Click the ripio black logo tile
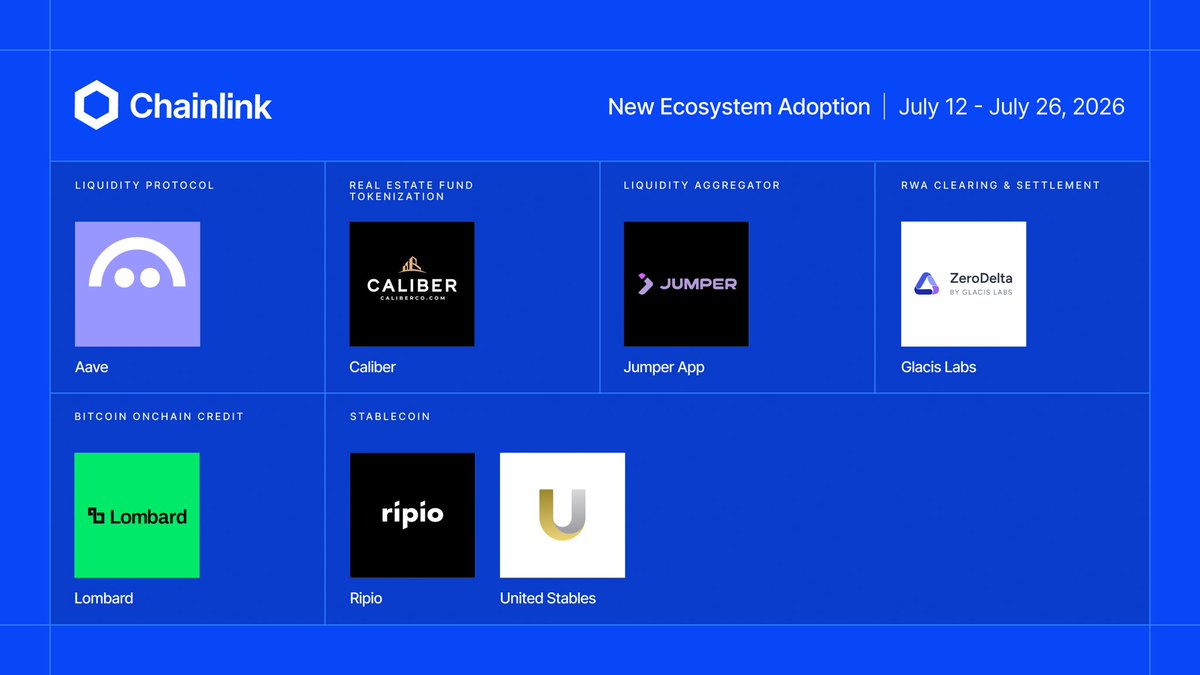Viewport: 1200px width, 675px height. coord(412,515)
